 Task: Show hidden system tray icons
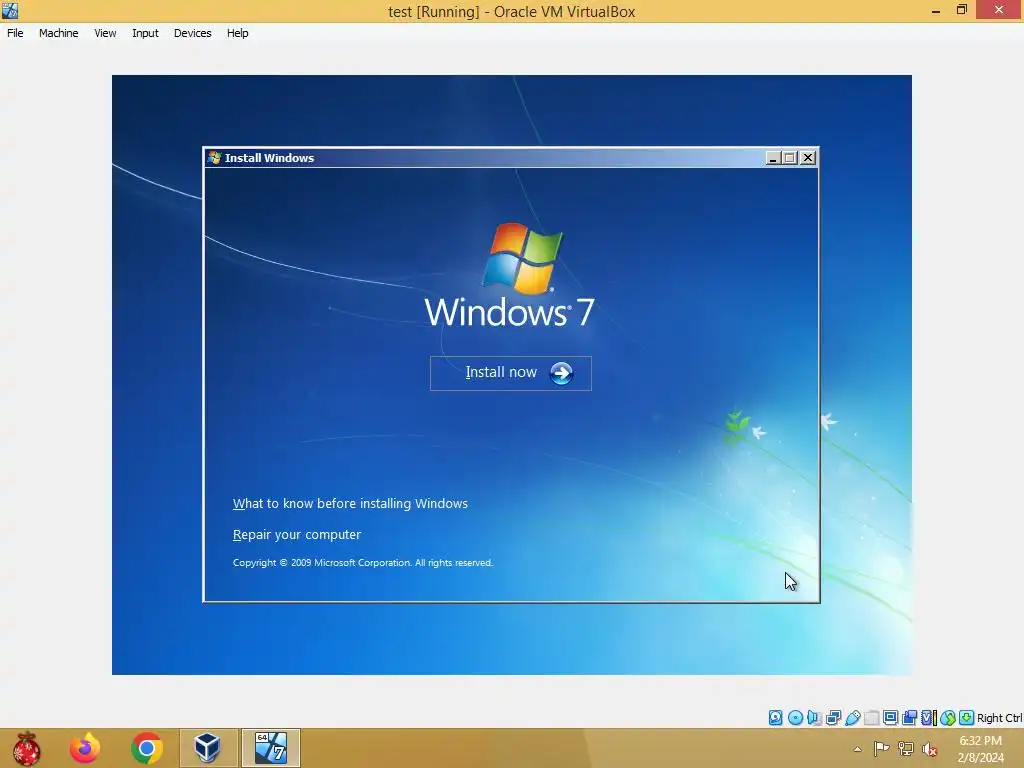(857, 749)
